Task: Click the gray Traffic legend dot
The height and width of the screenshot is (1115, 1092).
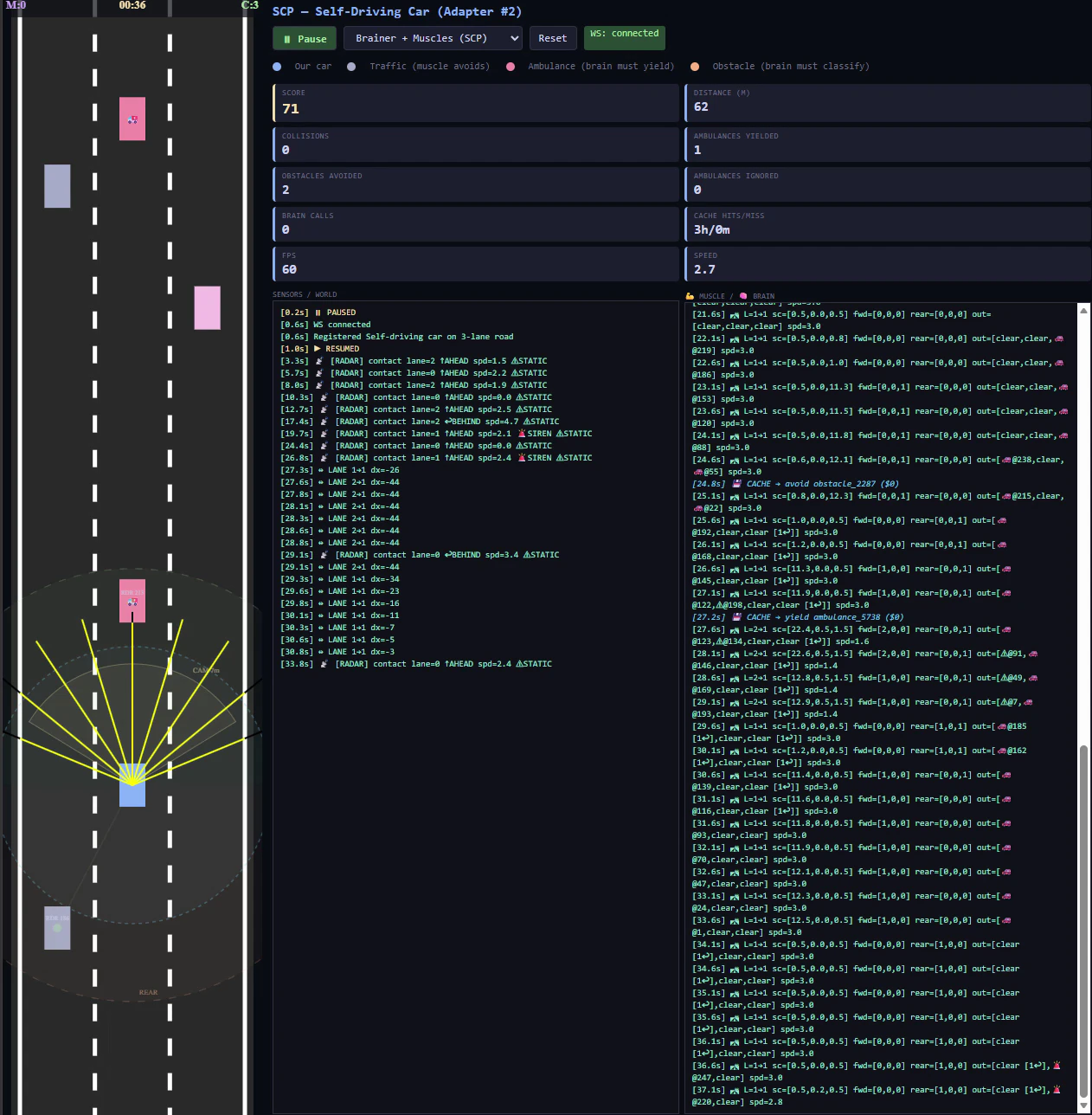Action: tap(351, 67)
